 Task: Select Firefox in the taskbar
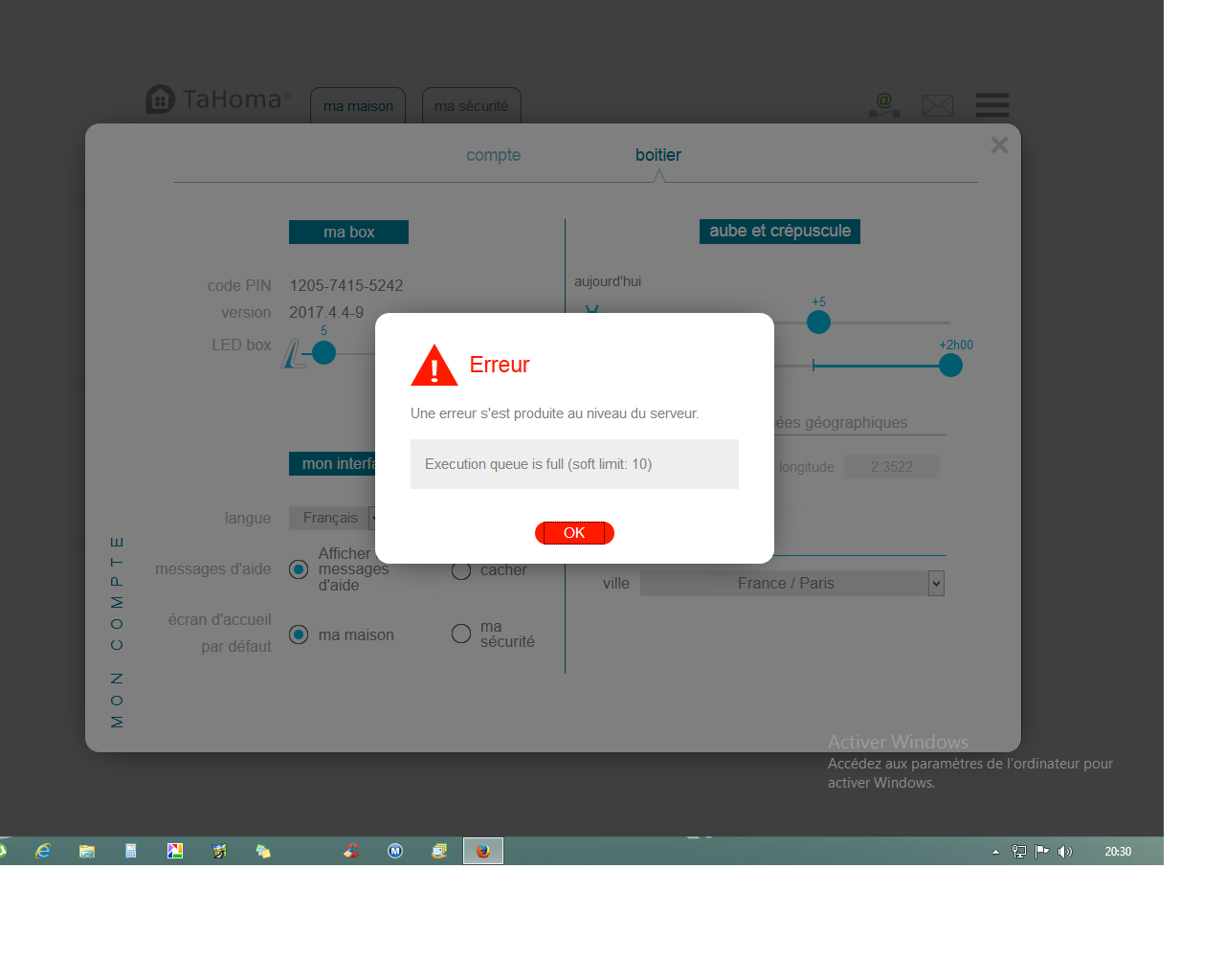point(483,851)
